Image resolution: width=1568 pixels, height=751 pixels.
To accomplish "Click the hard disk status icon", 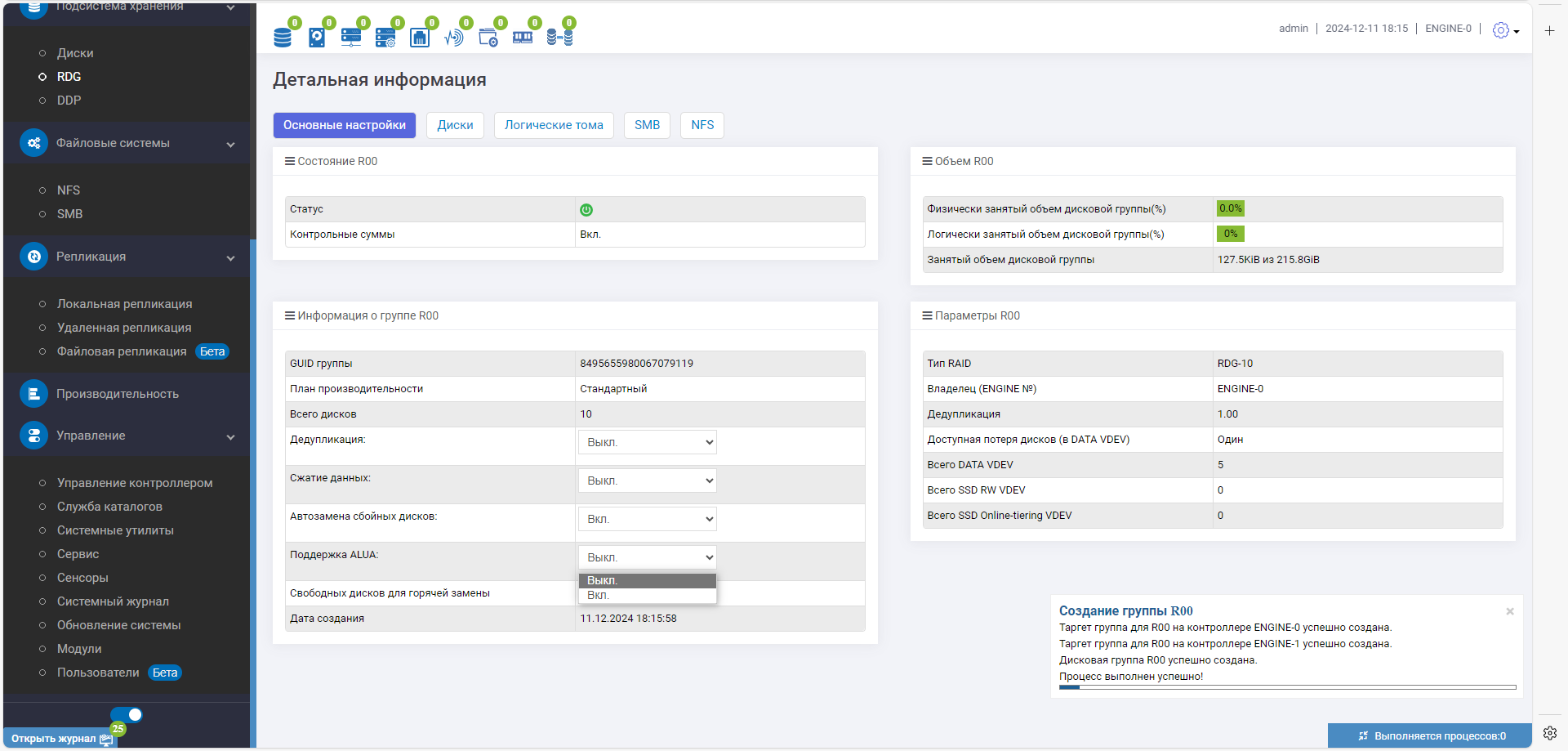I will point(317,37).
